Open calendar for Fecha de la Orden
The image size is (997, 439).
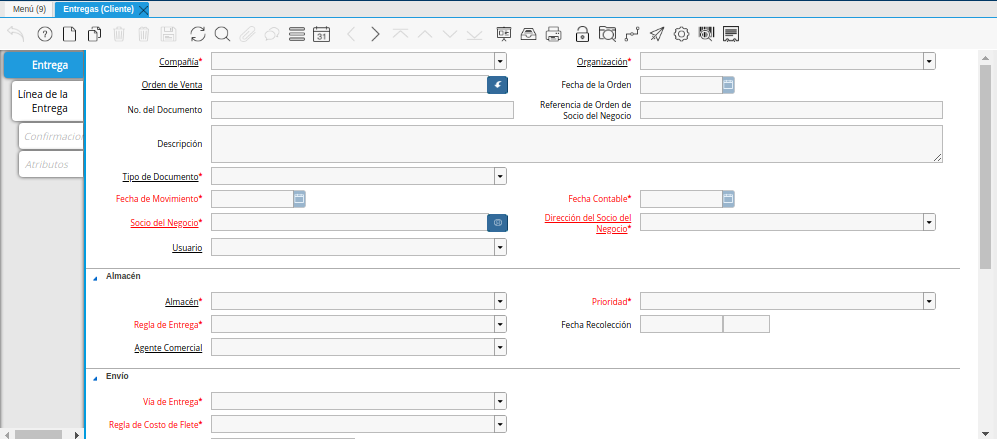pos(729,85)
